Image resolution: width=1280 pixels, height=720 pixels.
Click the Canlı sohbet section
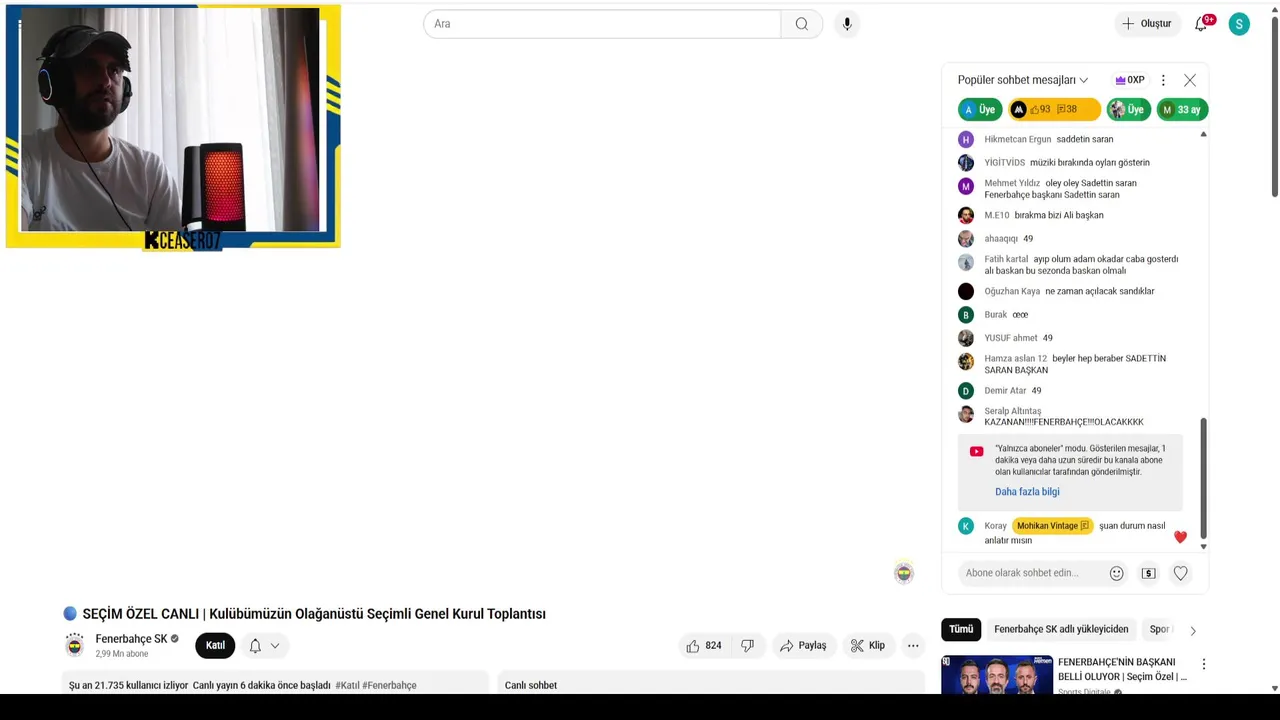[x=711, y=684]
